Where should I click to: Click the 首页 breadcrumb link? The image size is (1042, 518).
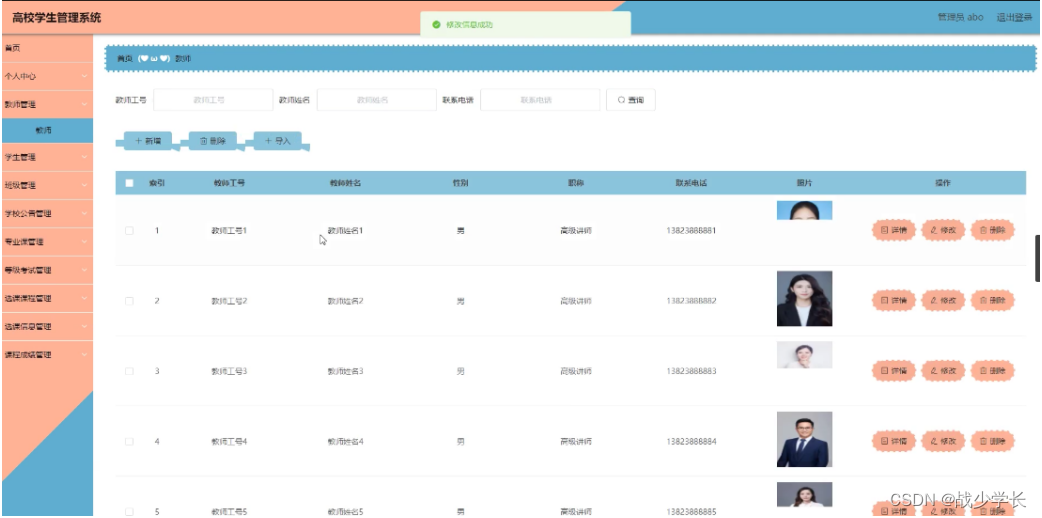click(x=125, y=59)
